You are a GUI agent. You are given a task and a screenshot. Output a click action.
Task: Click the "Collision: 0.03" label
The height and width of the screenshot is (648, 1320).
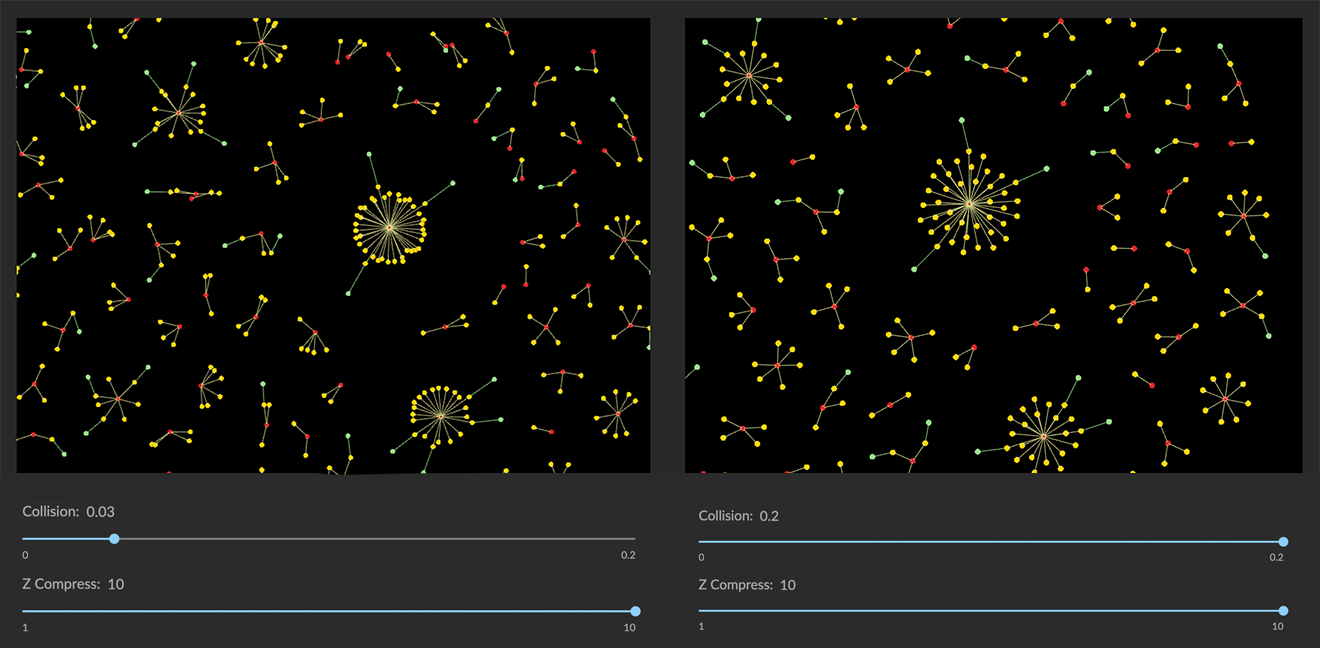69,511
